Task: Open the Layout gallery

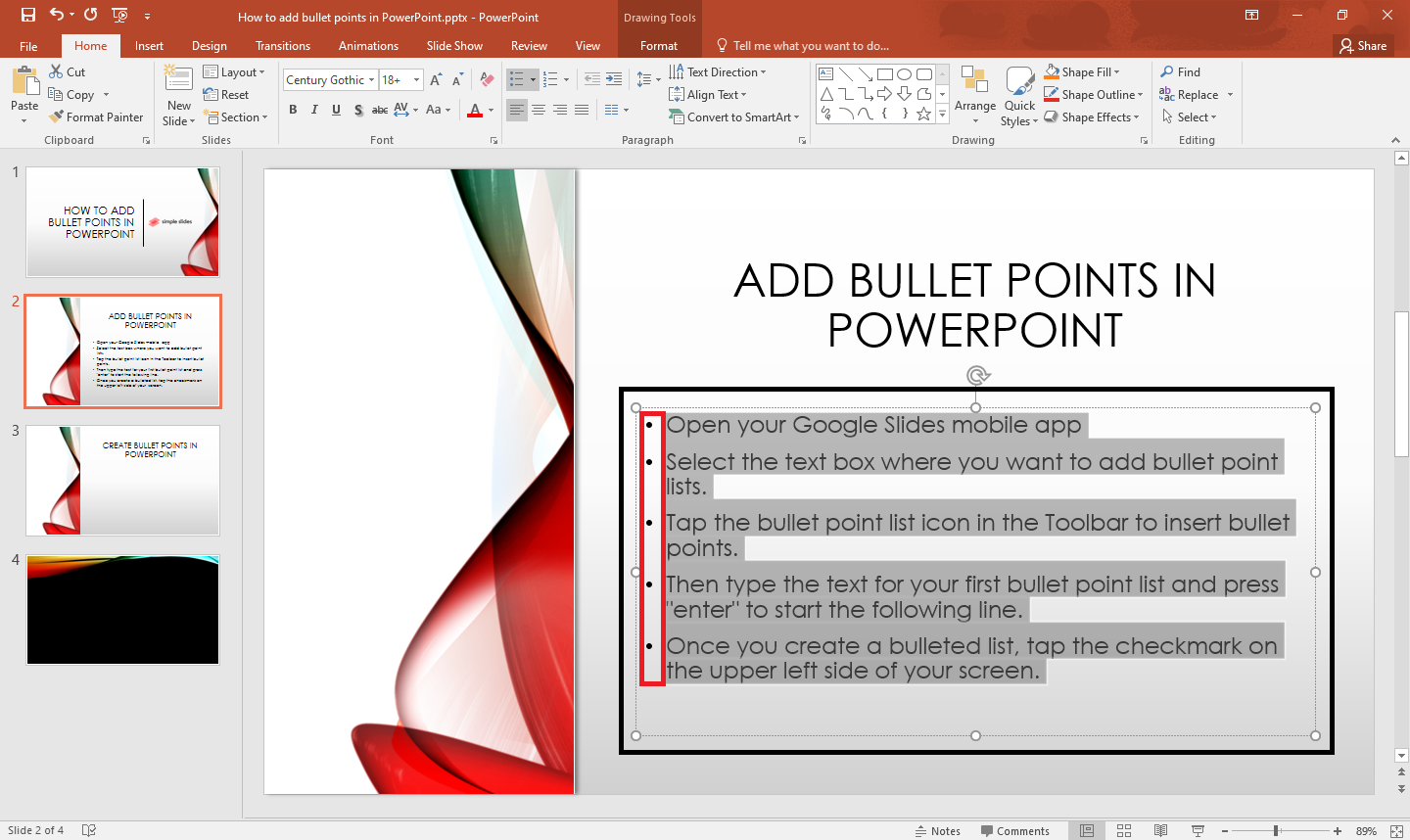Action: pos(235,71)
